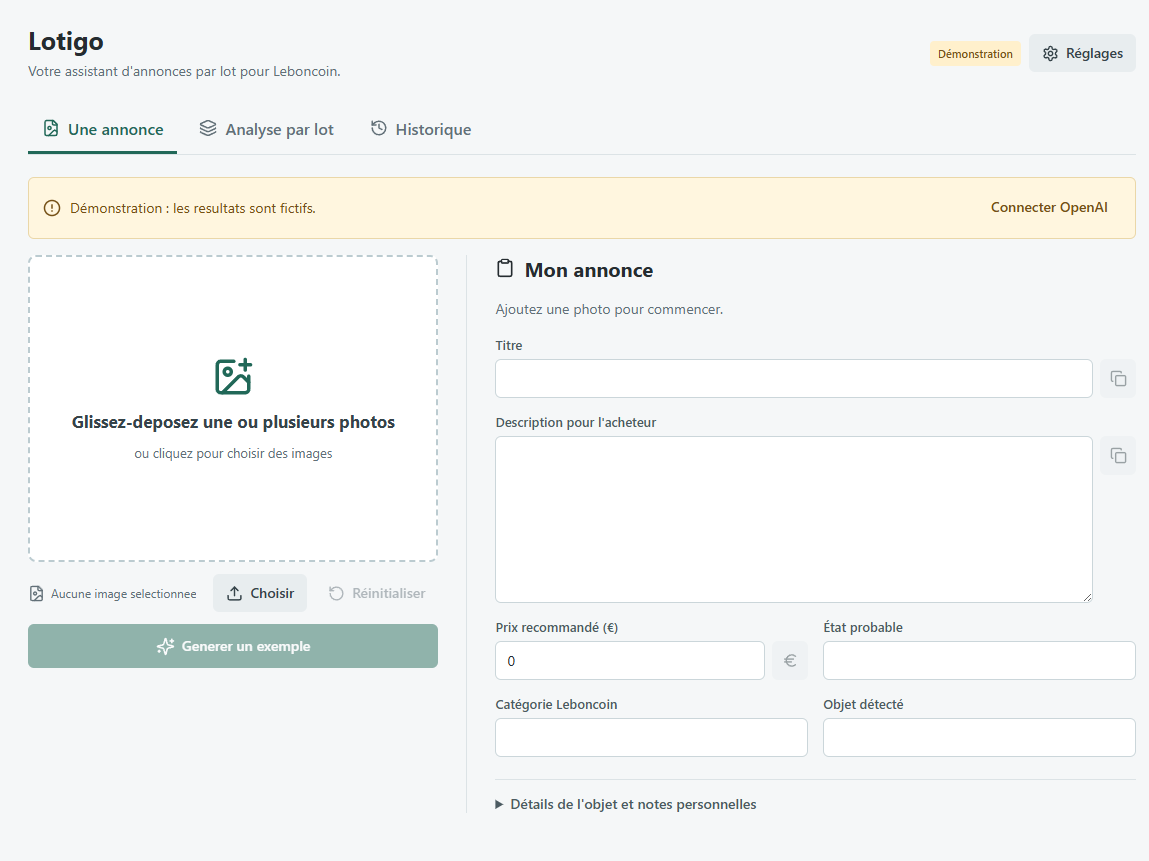The image size is (1149, 861).
Task: Click the gear icon in Réglages
Action: pyautogui.click(x=1050, y=53)
